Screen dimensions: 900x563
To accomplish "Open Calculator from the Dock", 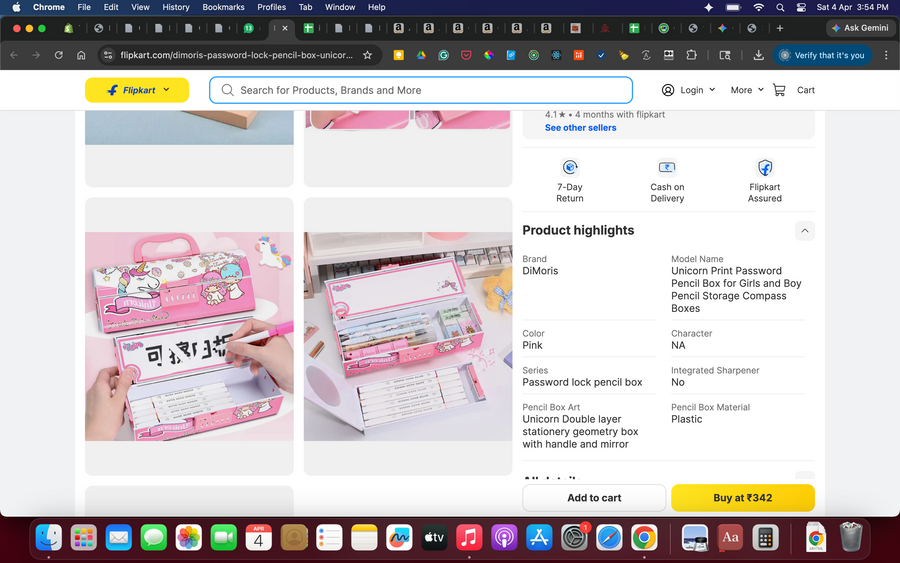I will click(765, 538).
